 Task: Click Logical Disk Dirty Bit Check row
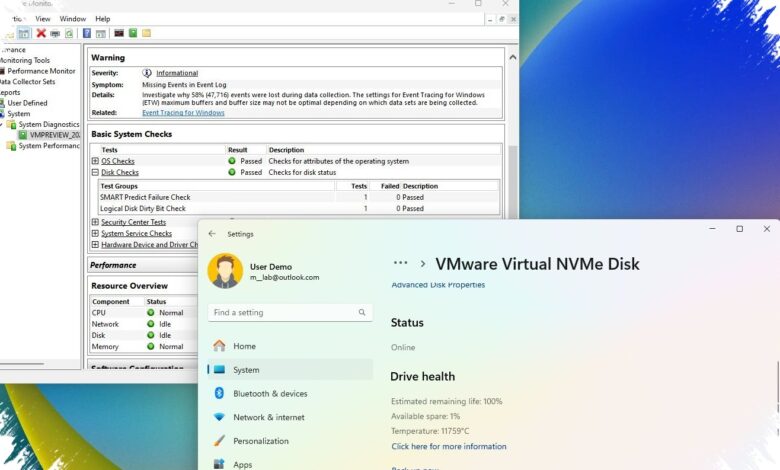(298, 208)
